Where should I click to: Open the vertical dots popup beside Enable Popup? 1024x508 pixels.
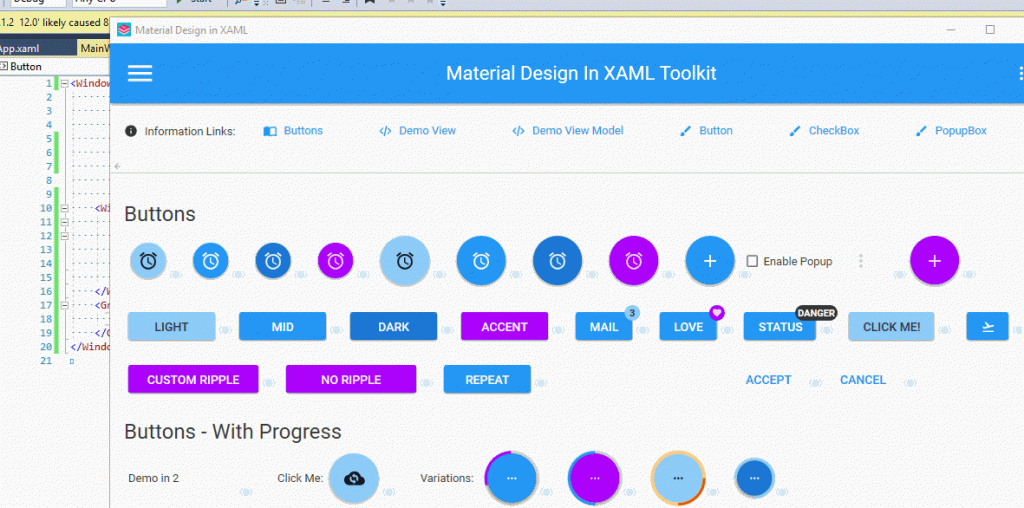tap(861, 261)
